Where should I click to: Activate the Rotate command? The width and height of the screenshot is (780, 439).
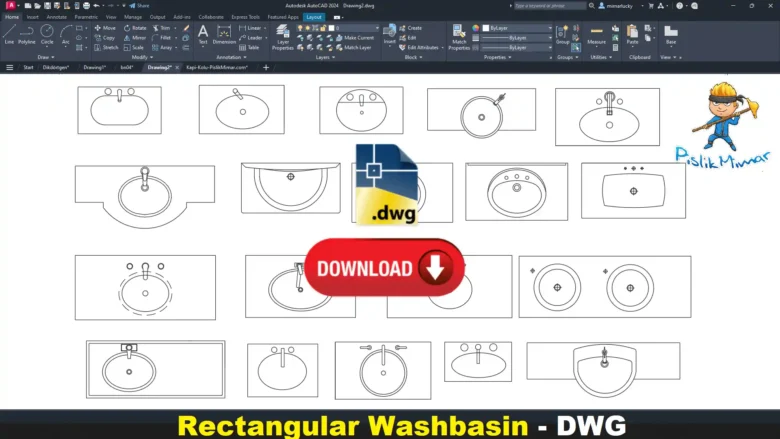135,28
